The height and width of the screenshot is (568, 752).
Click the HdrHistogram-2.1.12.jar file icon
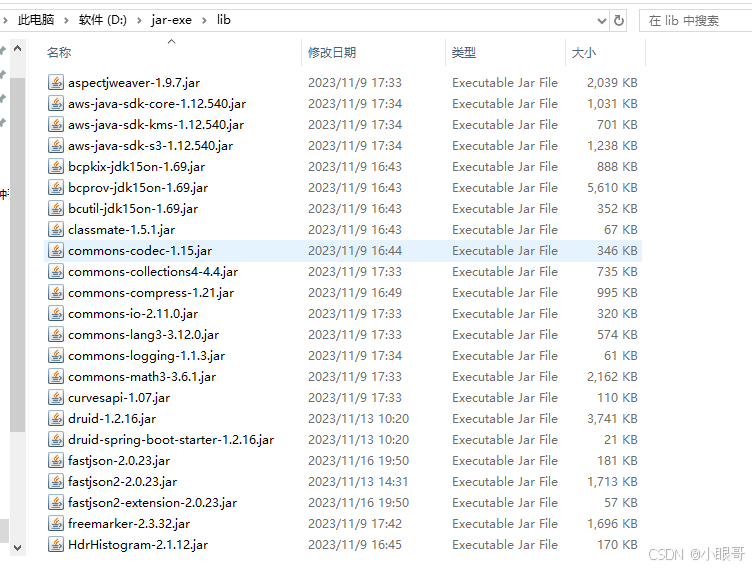point(56,544)
